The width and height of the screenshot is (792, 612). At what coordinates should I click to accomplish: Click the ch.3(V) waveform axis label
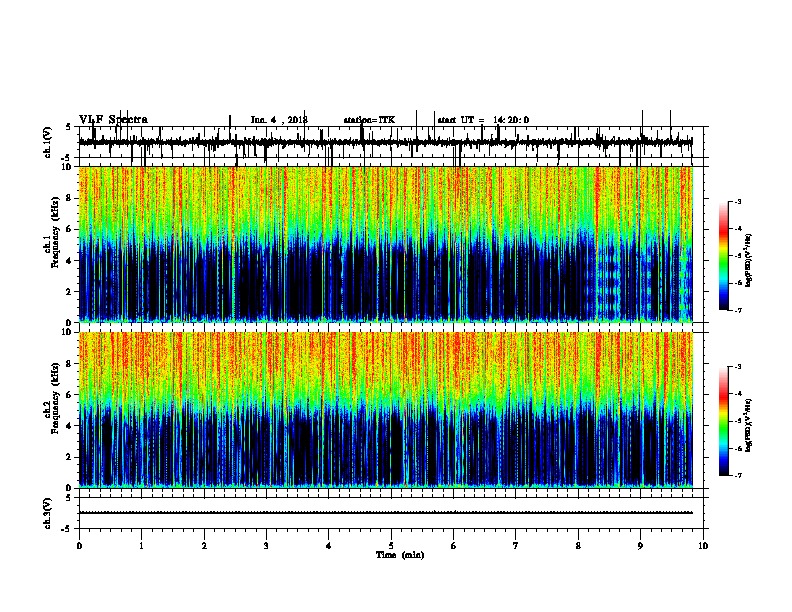tap(48, 513)
